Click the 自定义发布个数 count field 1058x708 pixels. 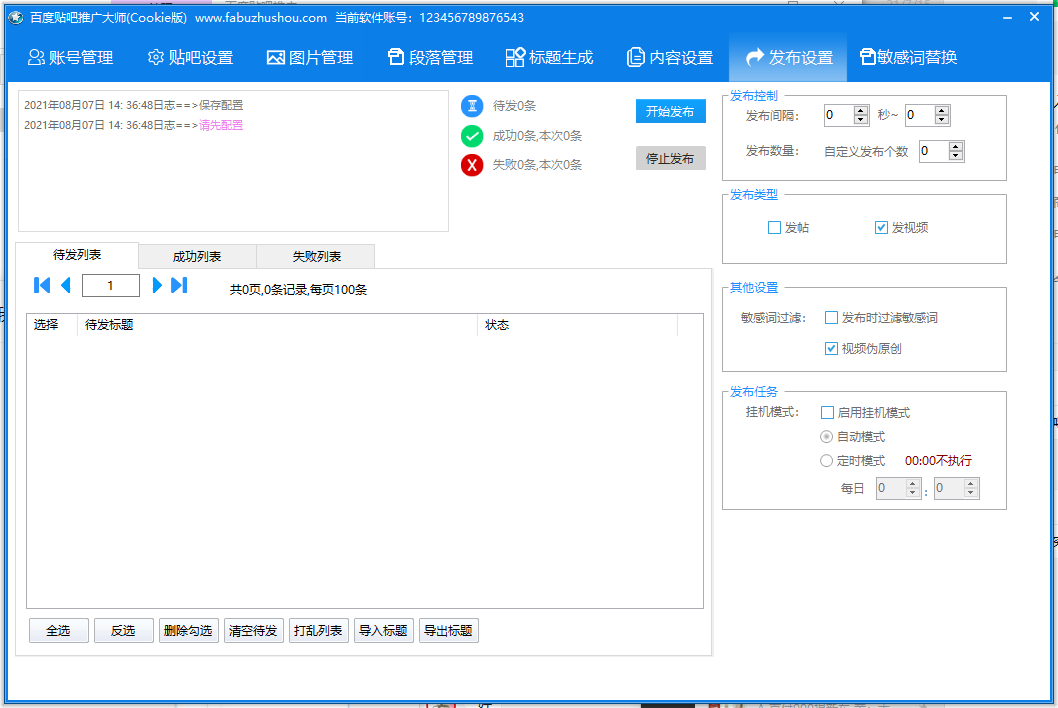pos(933,151)
